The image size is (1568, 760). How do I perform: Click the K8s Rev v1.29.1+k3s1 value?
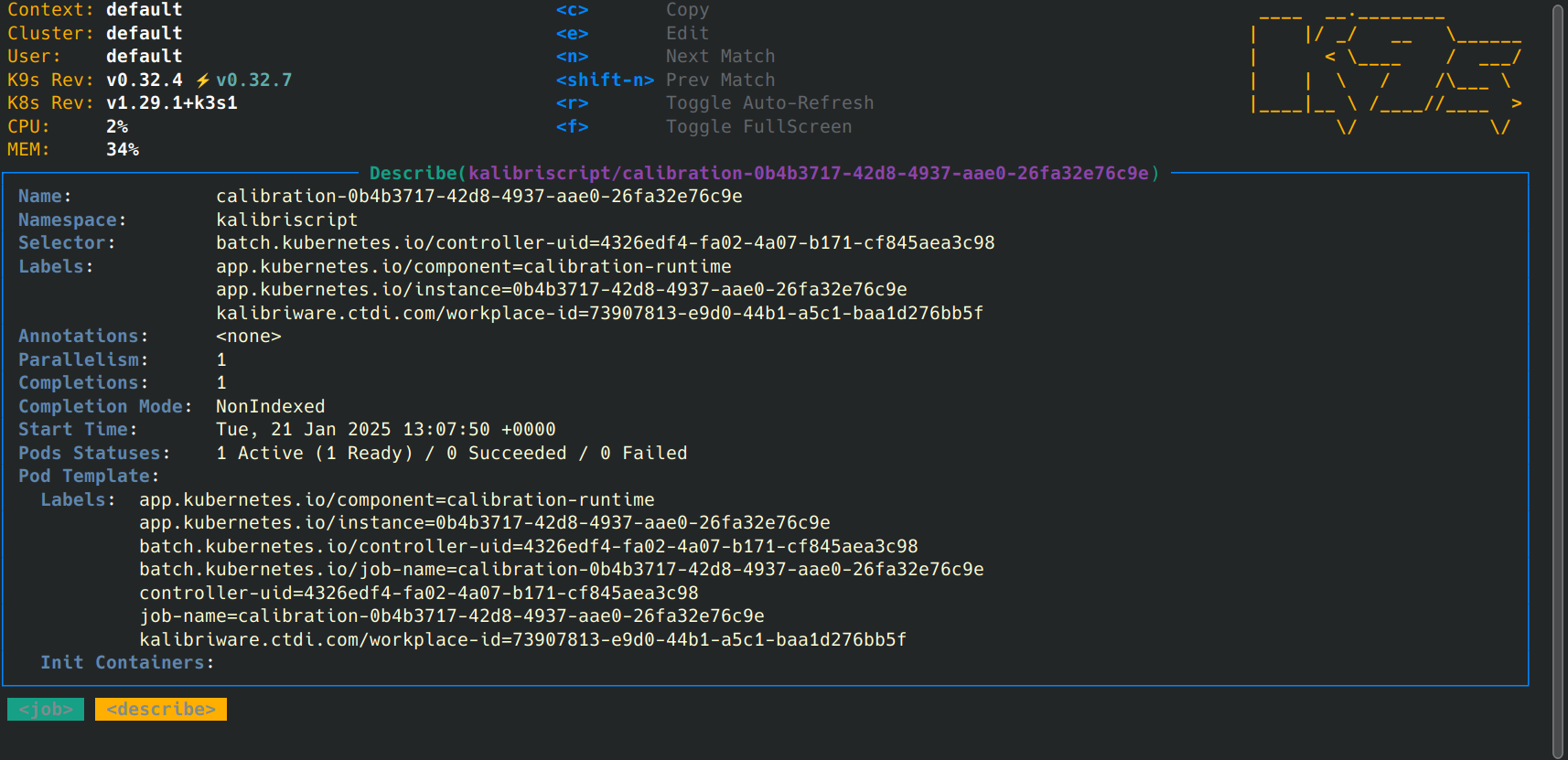(172, 103)
